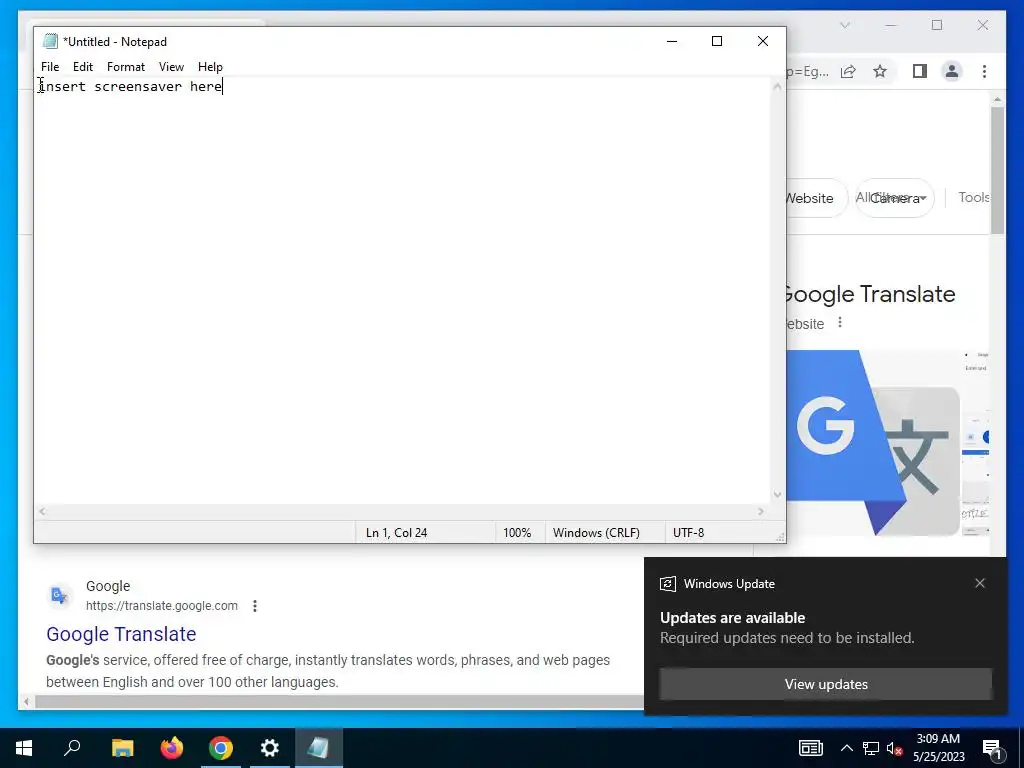
Task: Launch Firefox from taskbar
Action: (x=172, y=748)
